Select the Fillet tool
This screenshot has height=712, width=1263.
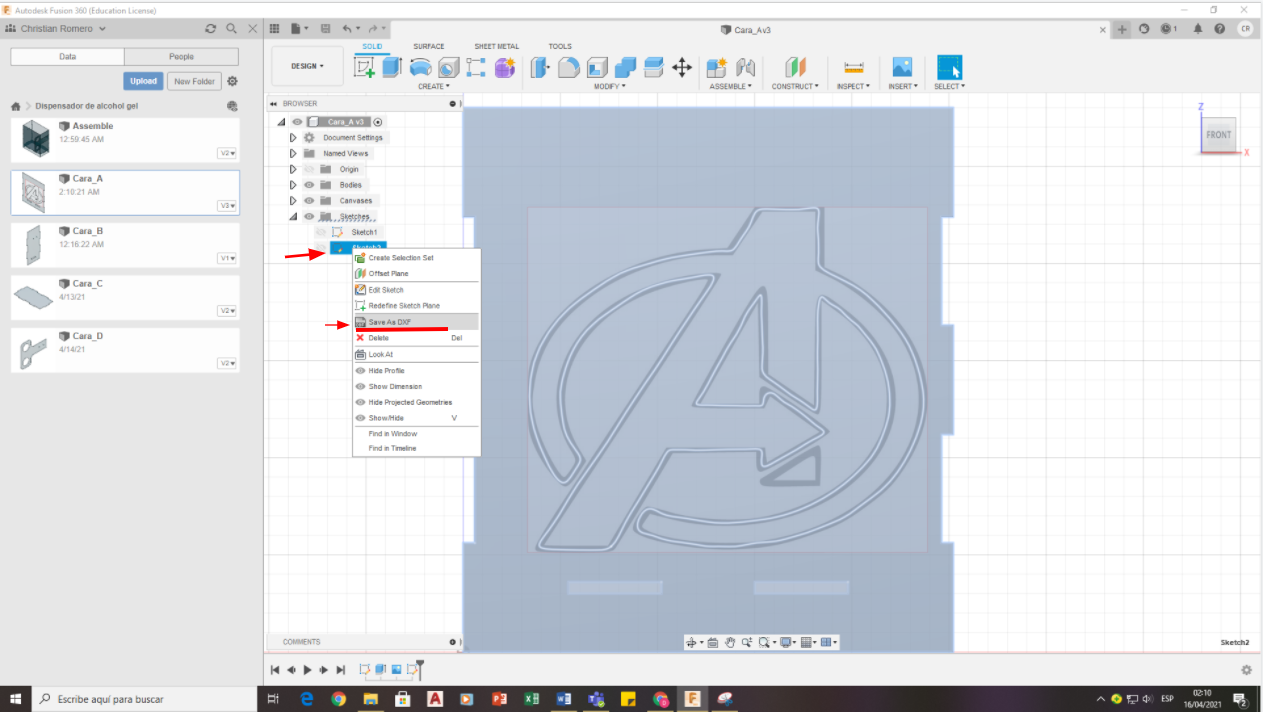(568, 67)
